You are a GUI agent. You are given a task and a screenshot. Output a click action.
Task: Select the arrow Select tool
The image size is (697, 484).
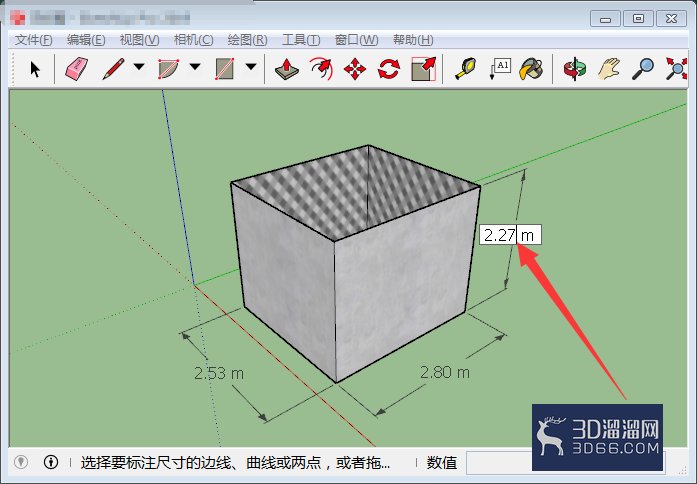[x=35, y=69]
